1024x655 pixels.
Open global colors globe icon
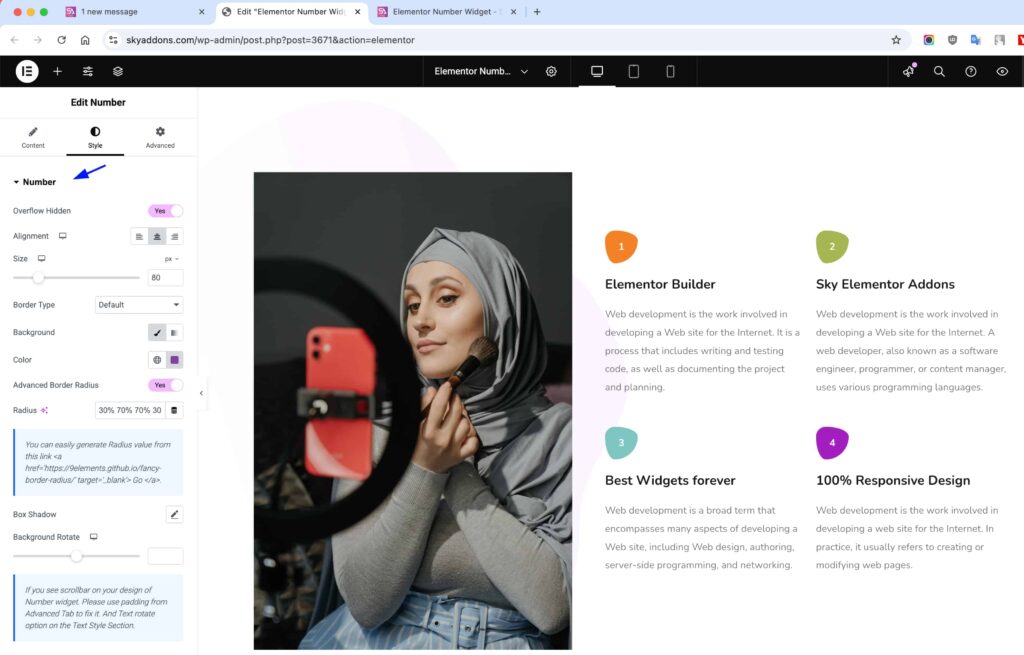click(x=157, y=360)
